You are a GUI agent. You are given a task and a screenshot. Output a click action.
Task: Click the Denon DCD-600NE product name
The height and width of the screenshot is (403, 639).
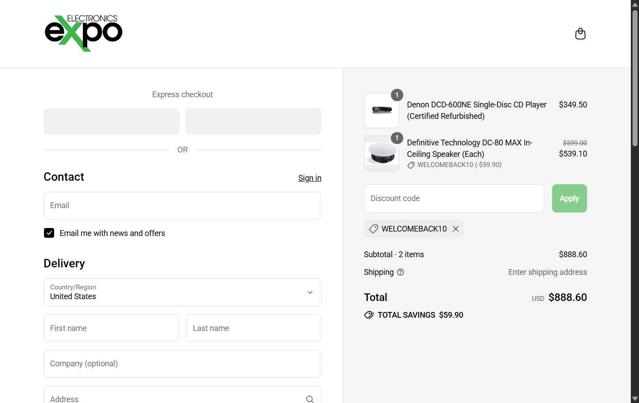click(476, 110)
